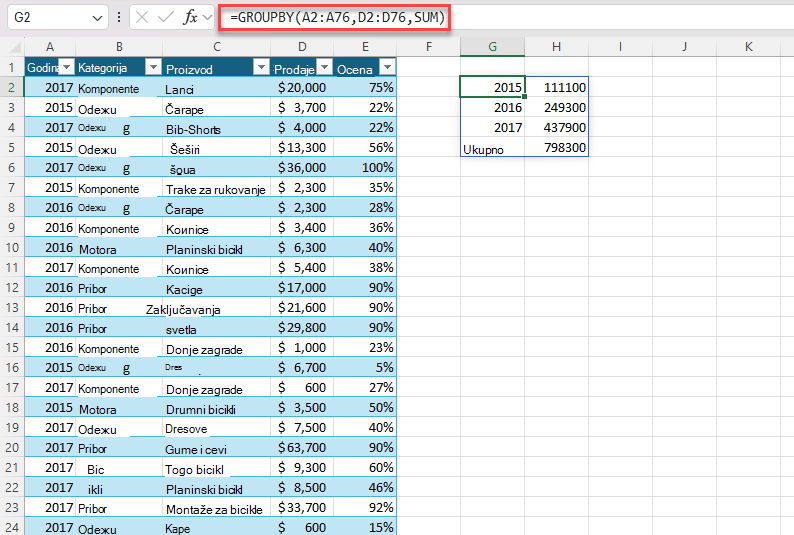Open the Name Box dropdown arrow
Screen dimensions: 794x535
(x=97, y=18)
